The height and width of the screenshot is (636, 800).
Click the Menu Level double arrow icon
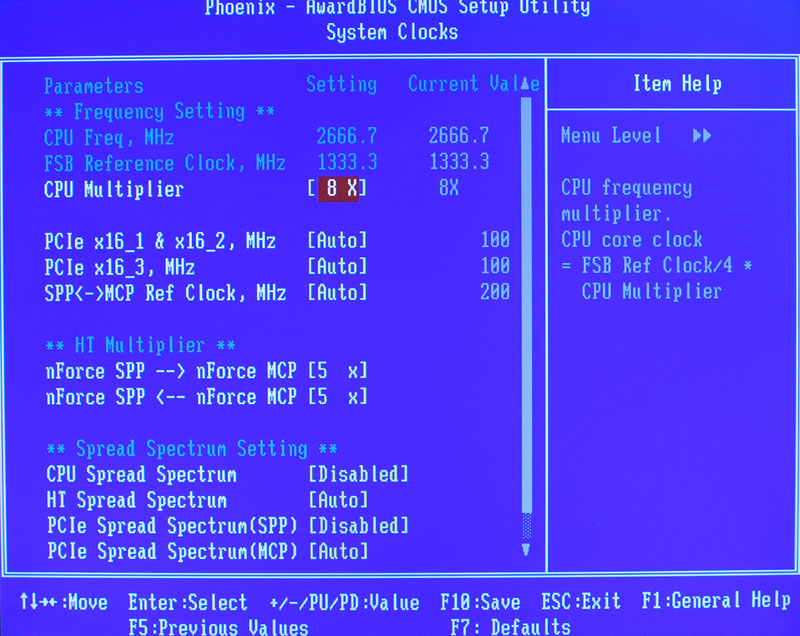point(702,136)
